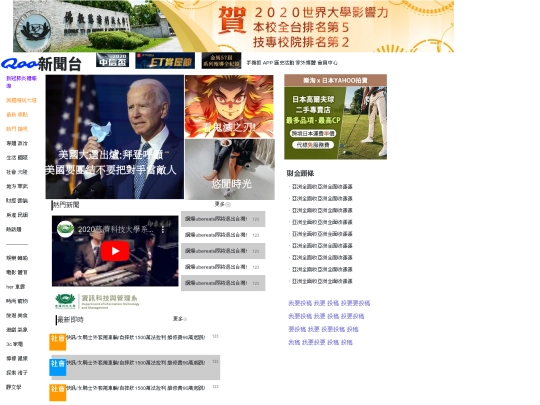Image resolution: width=540 pixels, height=405 pixels.
Task: Click the Qoo新聞台 site logo
Action: pos(41,63)
